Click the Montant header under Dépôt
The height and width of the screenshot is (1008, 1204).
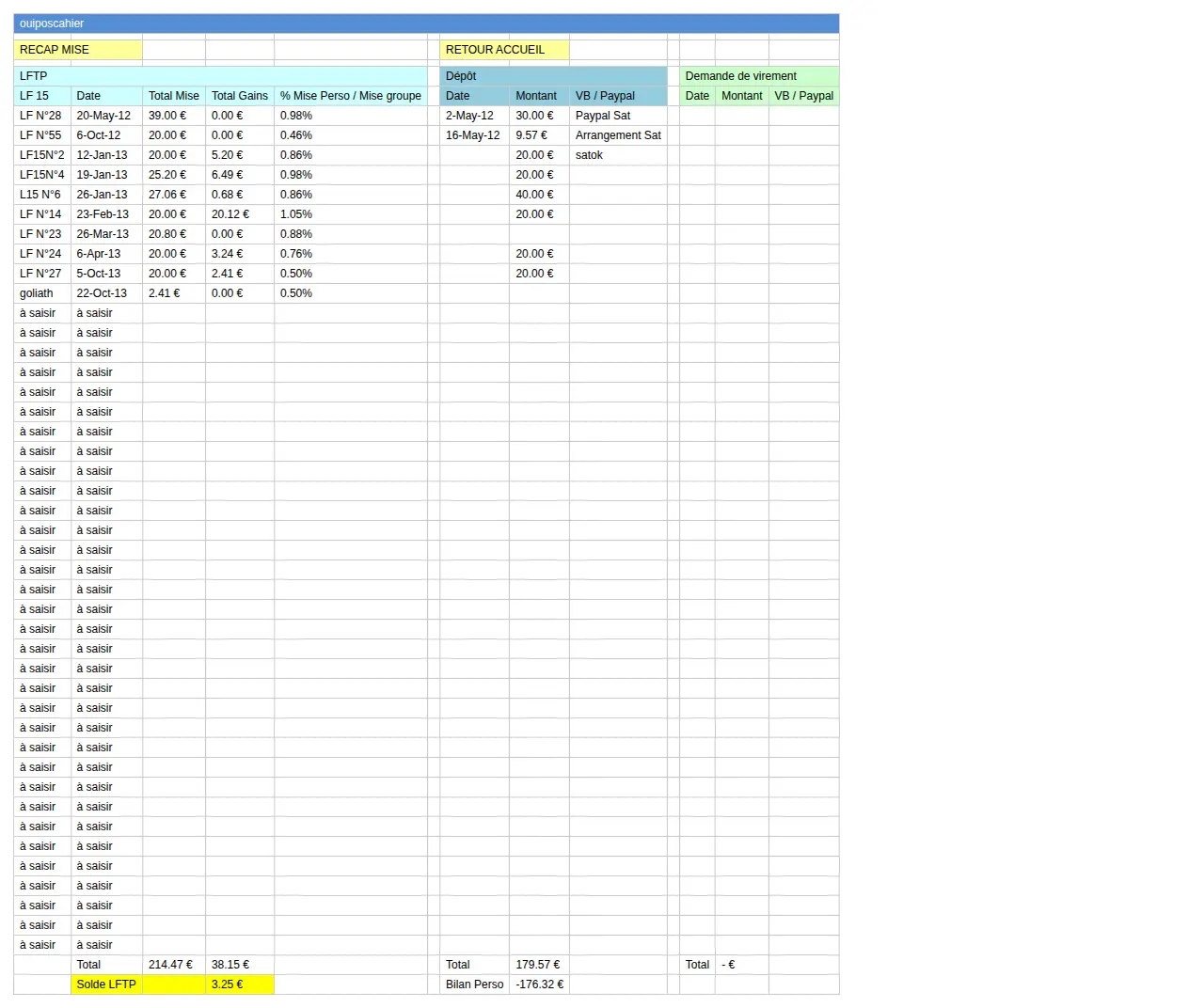click(539, 96)
